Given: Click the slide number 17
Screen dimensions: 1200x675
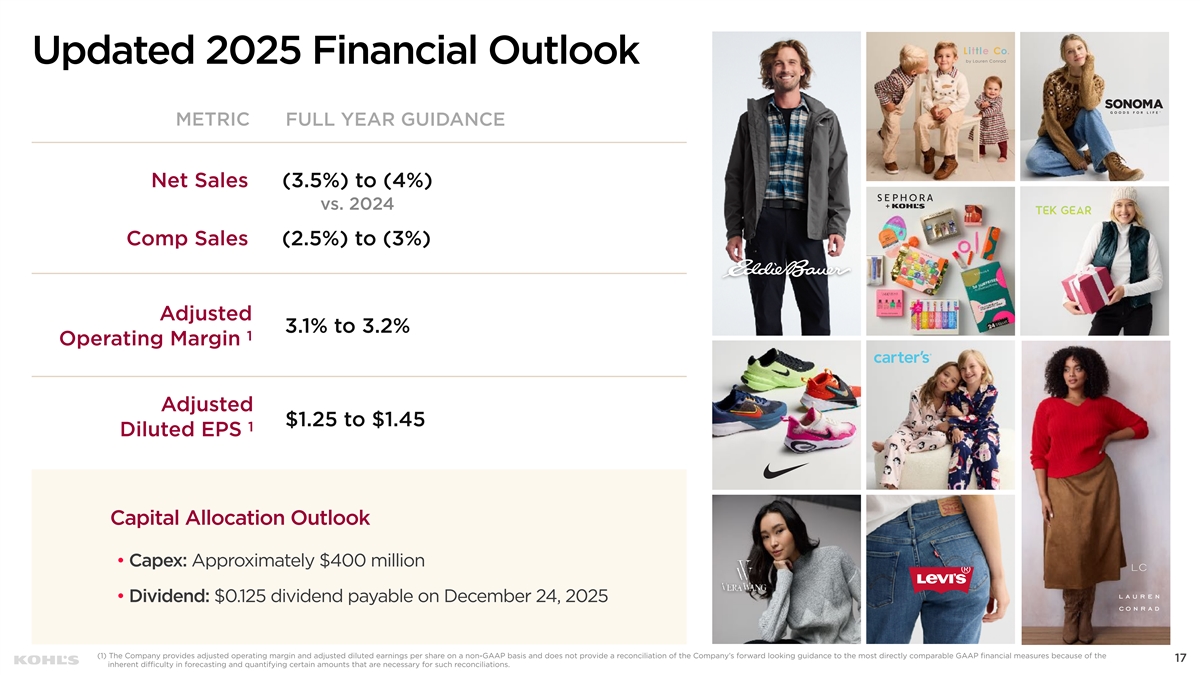Looking at the screenshot, I should pos(1180,658).
